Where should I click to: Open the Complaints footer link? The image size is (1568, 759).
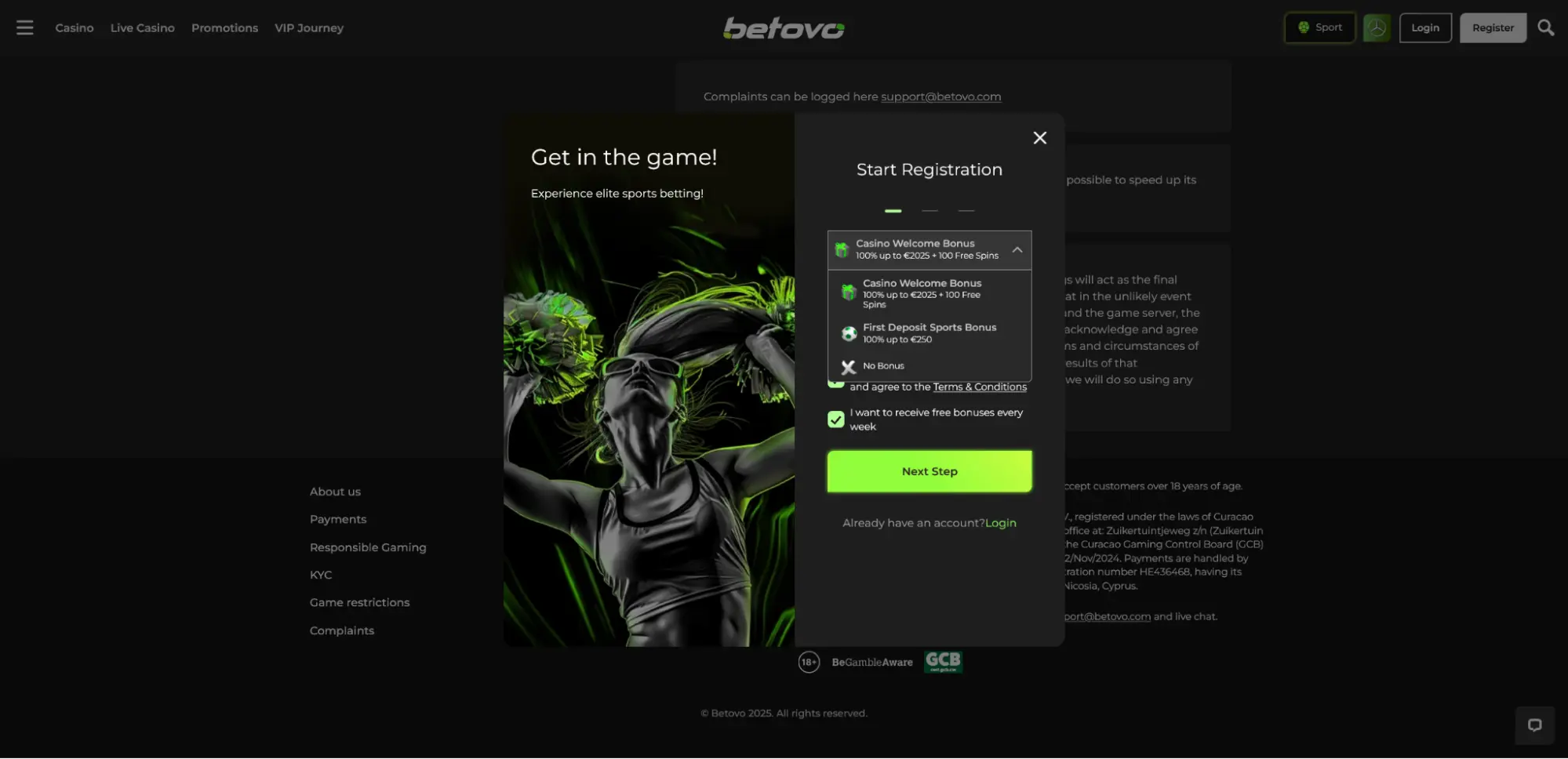point(342,630)
